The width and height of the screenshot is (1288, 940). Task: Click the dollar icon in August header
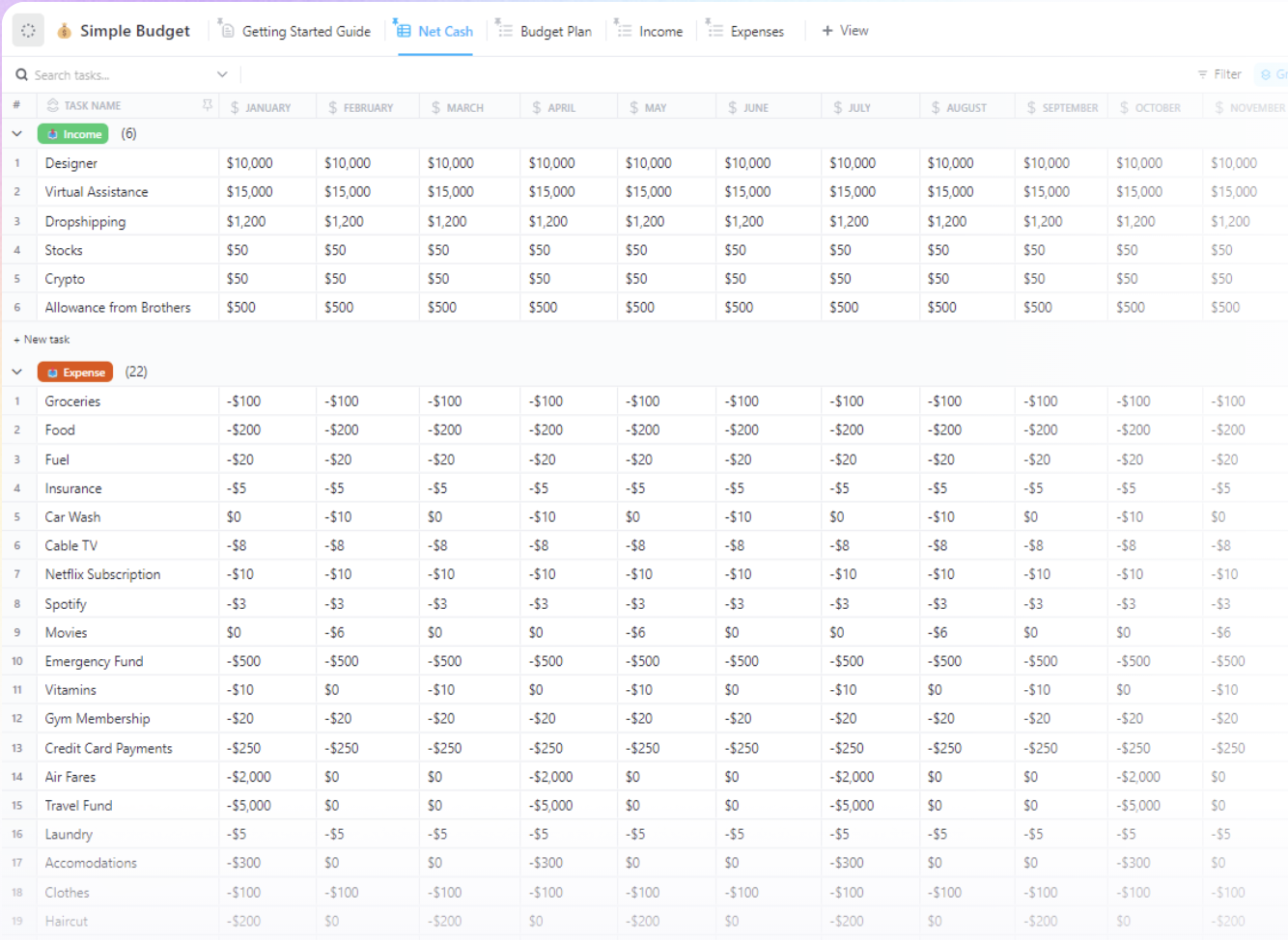[936, 107]
